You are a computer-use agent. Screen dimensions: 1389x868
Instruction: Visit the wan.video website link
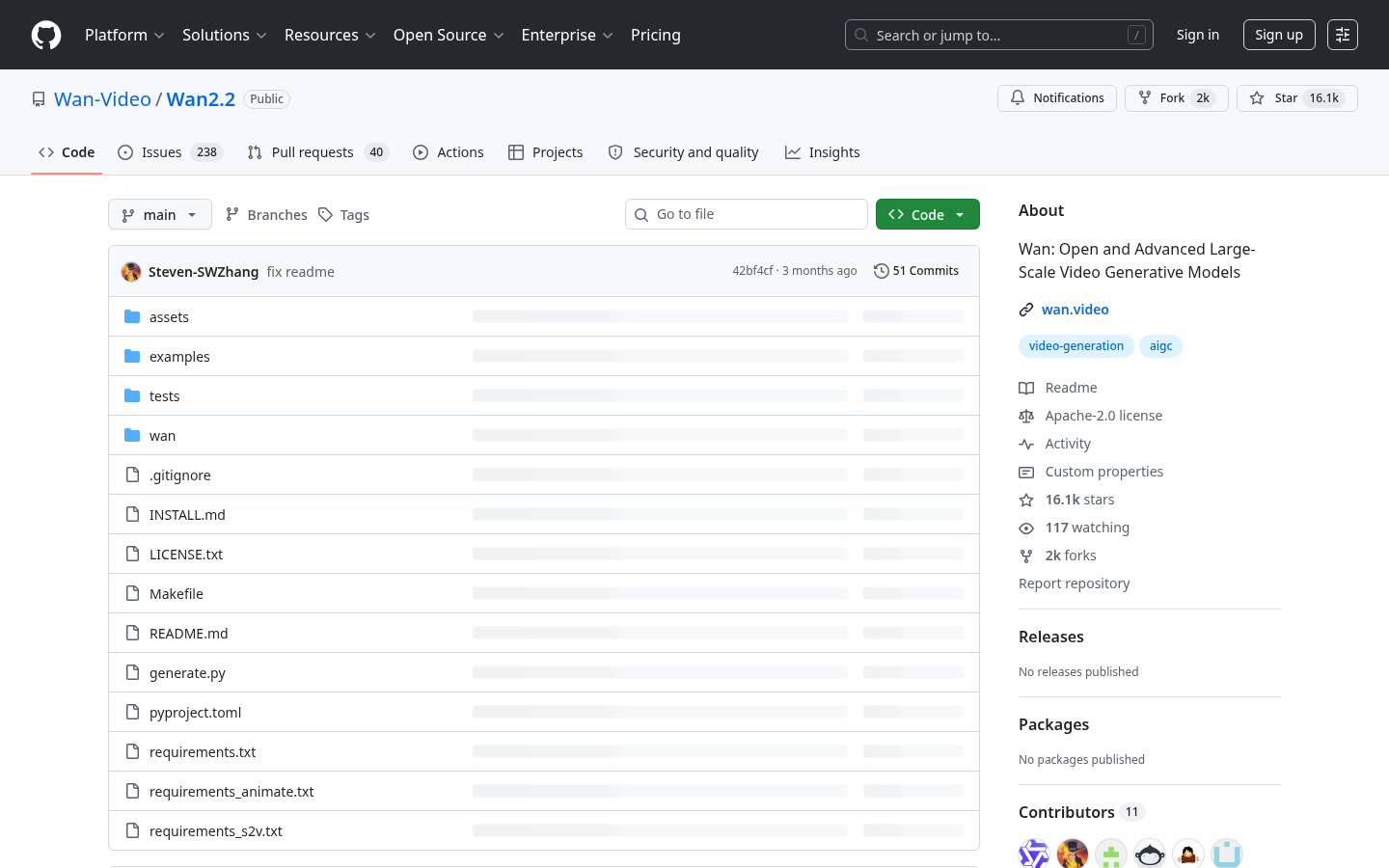pyautogui.click(x=1075, y=310)
